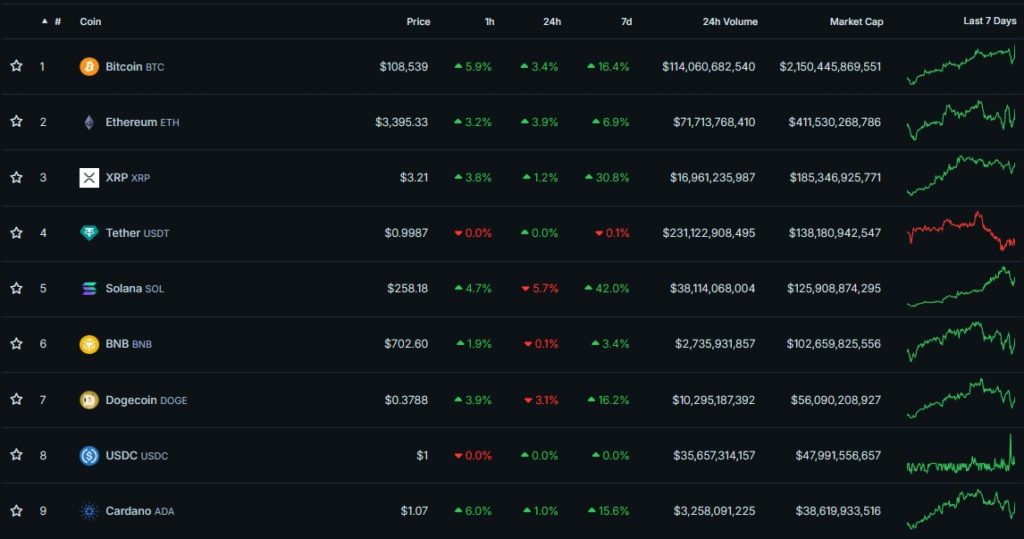1024x539 pixels.
Task: Open XRP's 7-day sparkline chart
Action: (x=961, y=176)
